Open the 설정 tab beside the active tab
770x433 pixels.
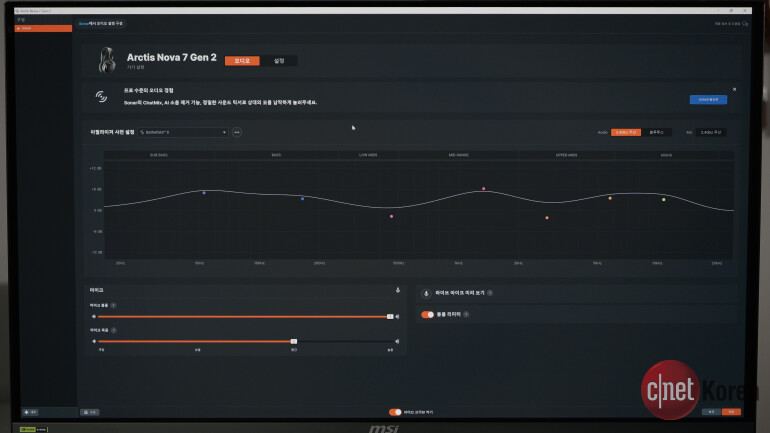click(x=279, y=61)
